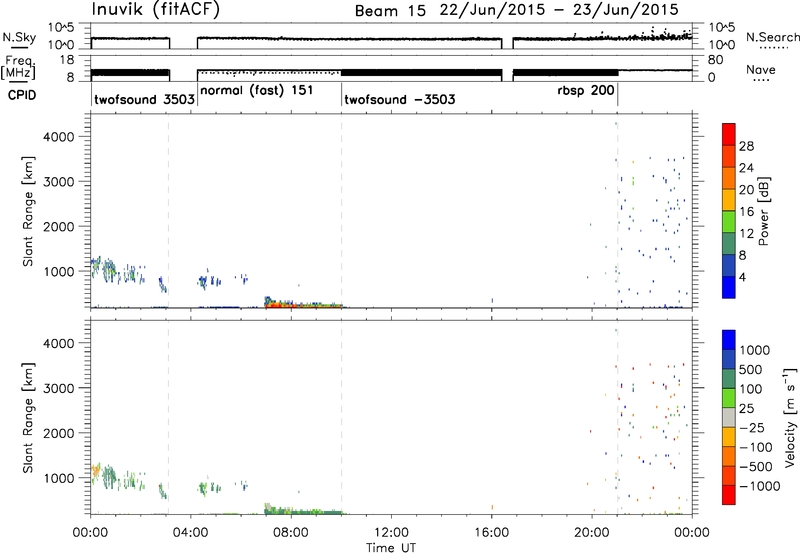Click the red bottom segment of Velocity colorbar
This screenshot has width=800, height=554.
tap(729, 495)
